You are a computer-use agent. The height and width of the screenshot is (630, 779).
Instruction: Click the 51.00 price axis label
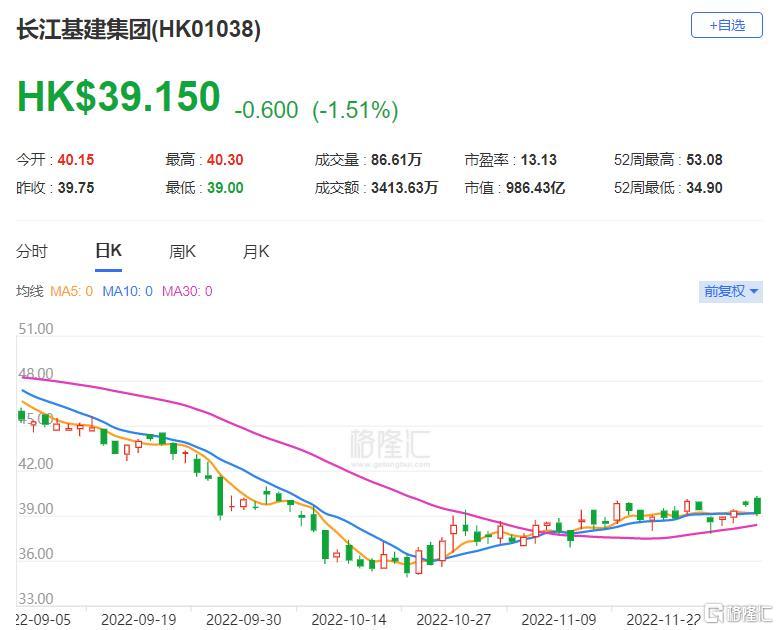36,329
